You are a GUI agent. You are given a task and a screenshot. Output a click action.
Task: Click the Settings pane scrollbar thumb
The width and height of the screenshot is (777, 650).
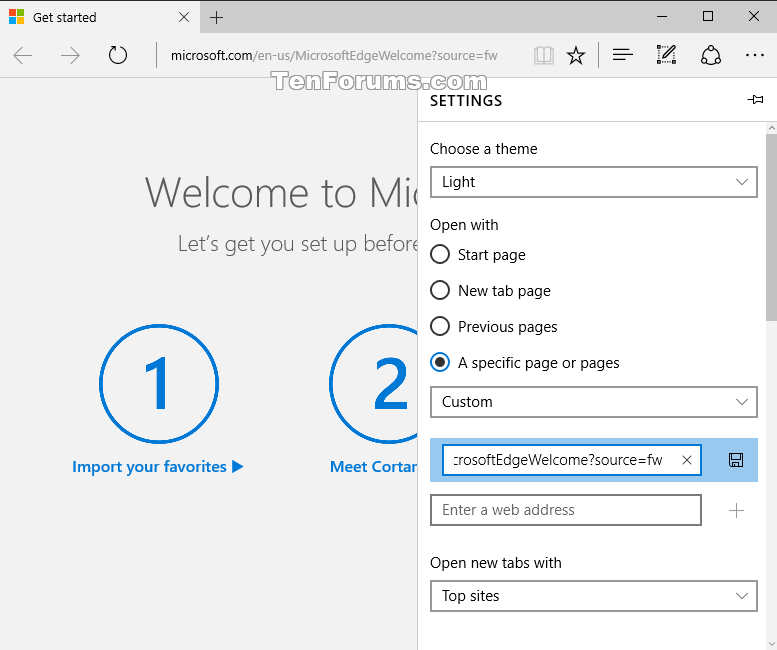click(x=771, y=227)
